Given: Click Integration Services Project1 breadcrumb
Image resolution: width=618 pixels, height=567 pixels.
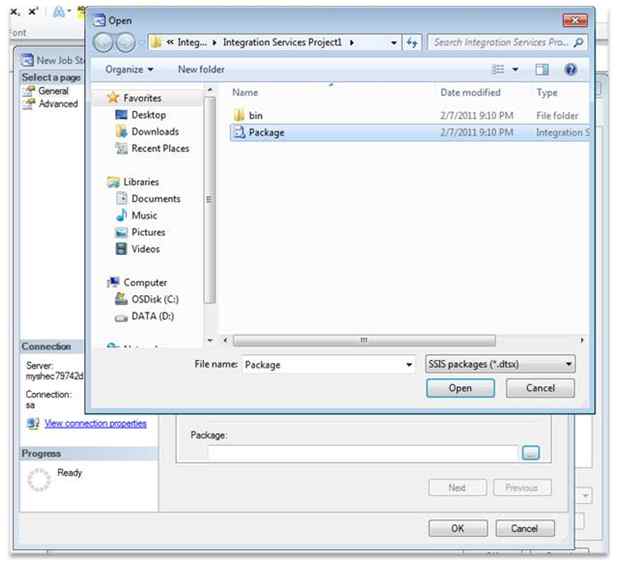Looking at the screenshot, I should (x=282, y=42).
